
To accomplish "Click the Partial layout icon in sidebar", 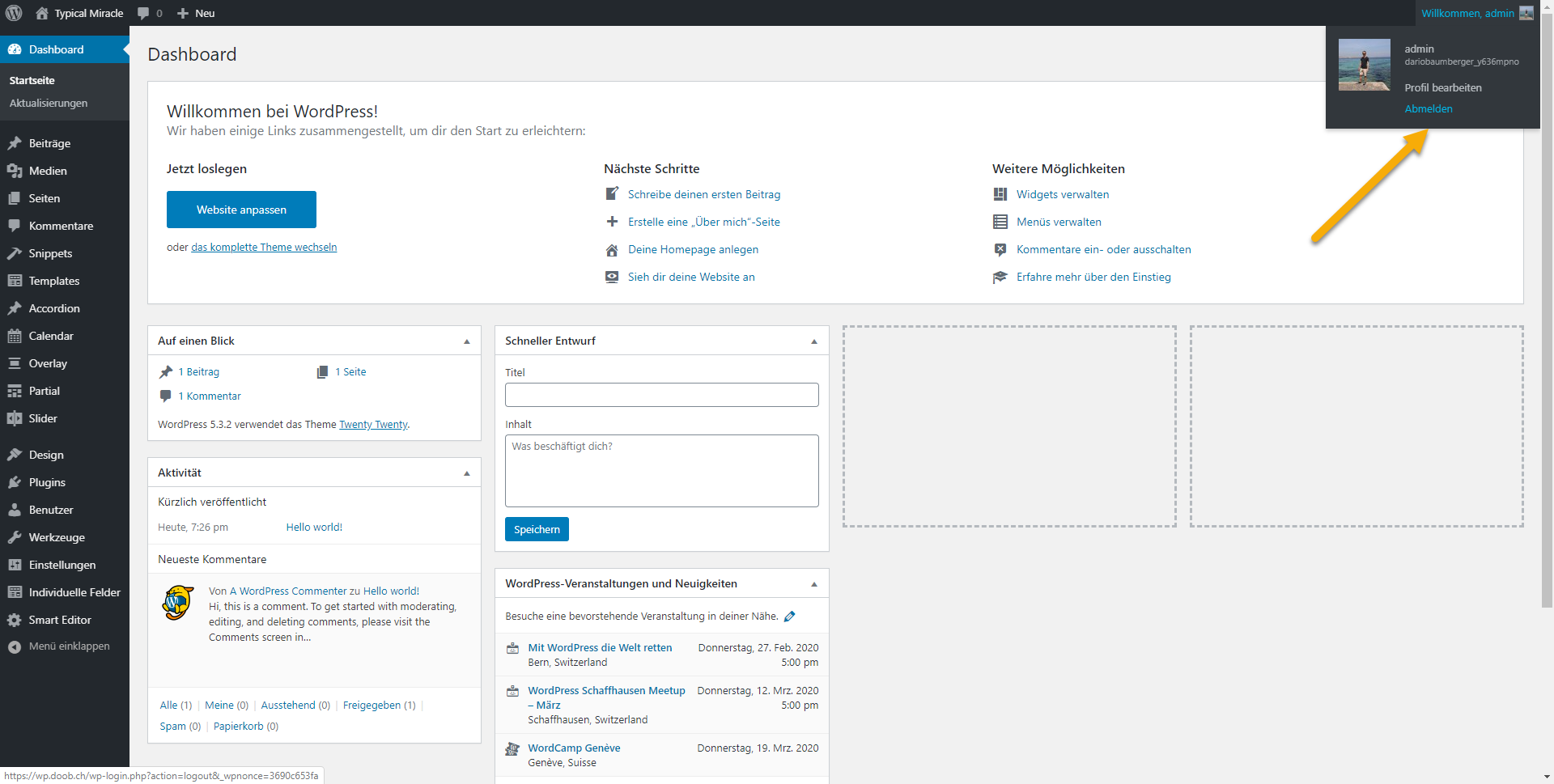I will tap(15, 391).
